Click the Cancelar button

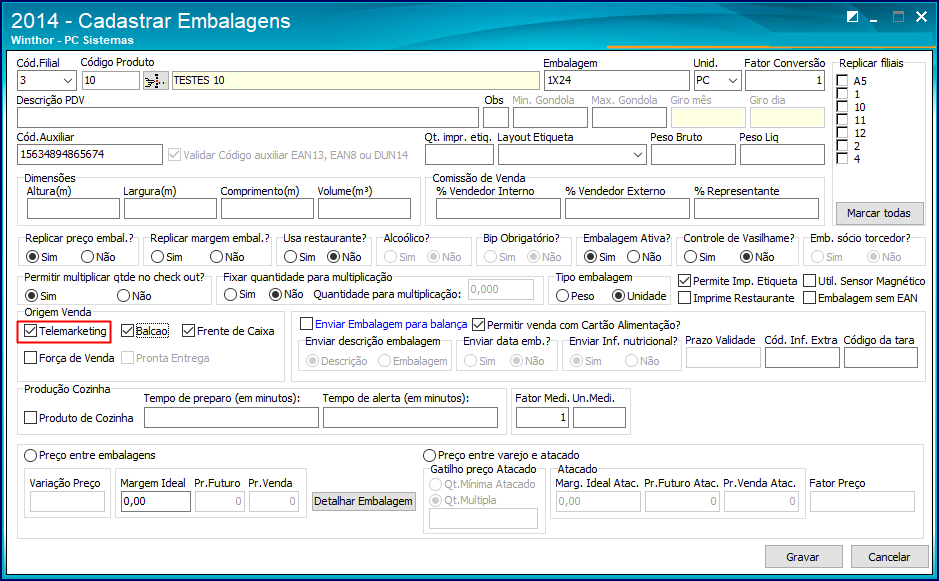[x=889, y=557]
